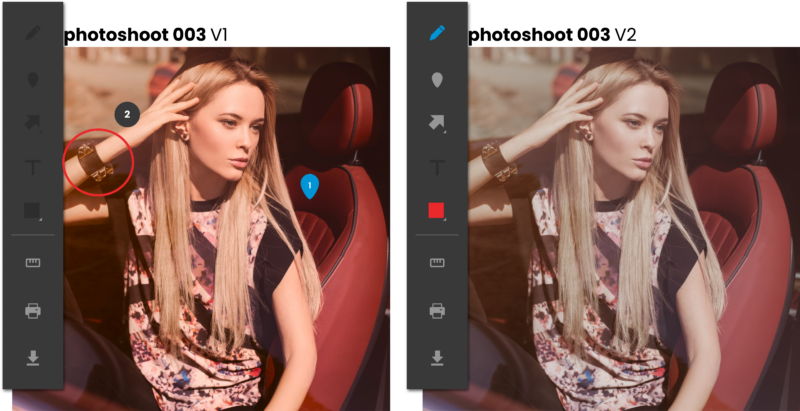Click the photoshoot 003 V1 title
Viewport: 800px width, 411px height.
(146, 35)
